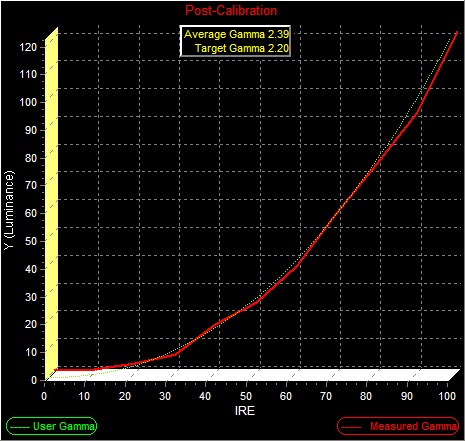Viewport: 465px width, 441px height.
Task: Click the 120 luminance axis tick label
Action: (28, 47)
